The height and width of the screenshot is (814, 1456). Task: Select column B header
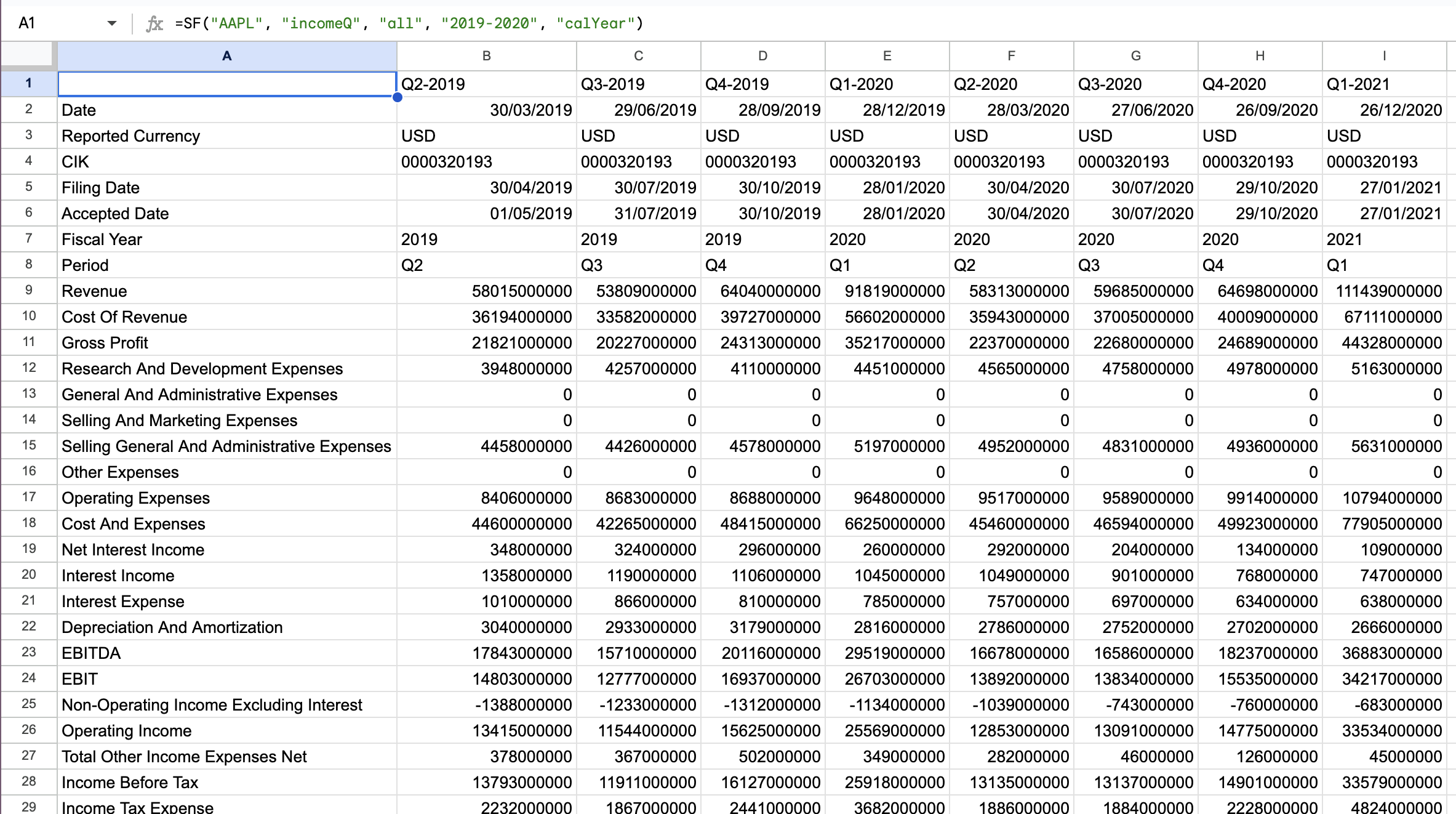[x=486, y=56]
